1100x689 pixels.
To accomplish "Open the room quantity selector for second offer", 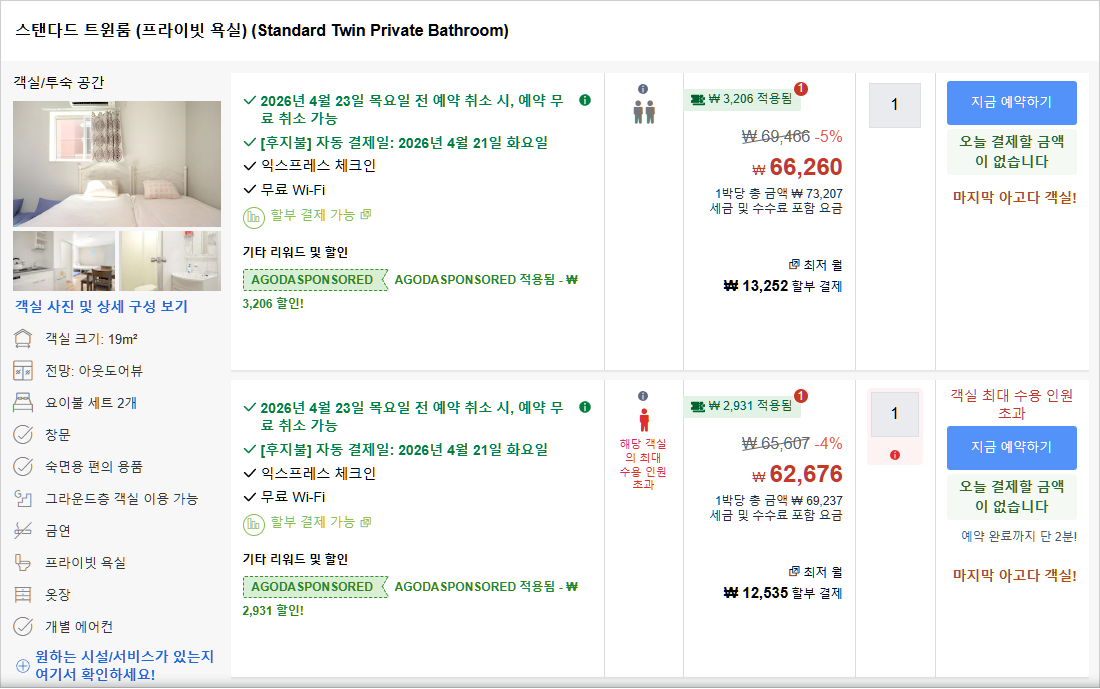I will pos(894,413).
